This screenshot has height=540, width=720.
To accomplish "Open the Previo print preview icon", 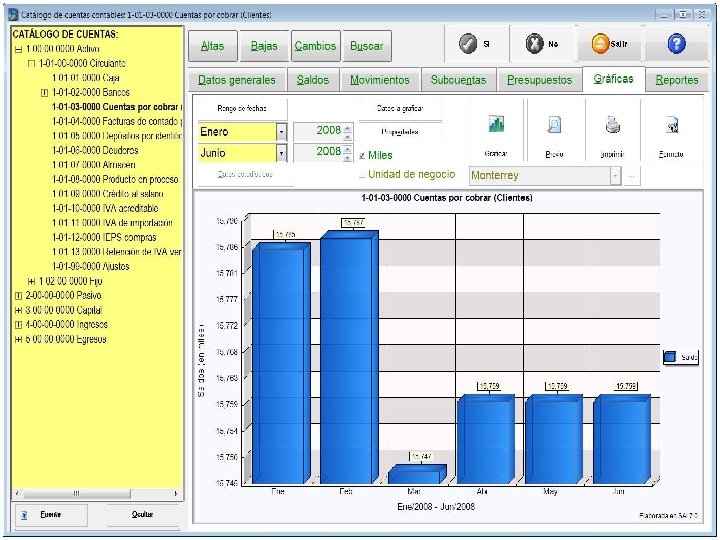I will [554, 125].
